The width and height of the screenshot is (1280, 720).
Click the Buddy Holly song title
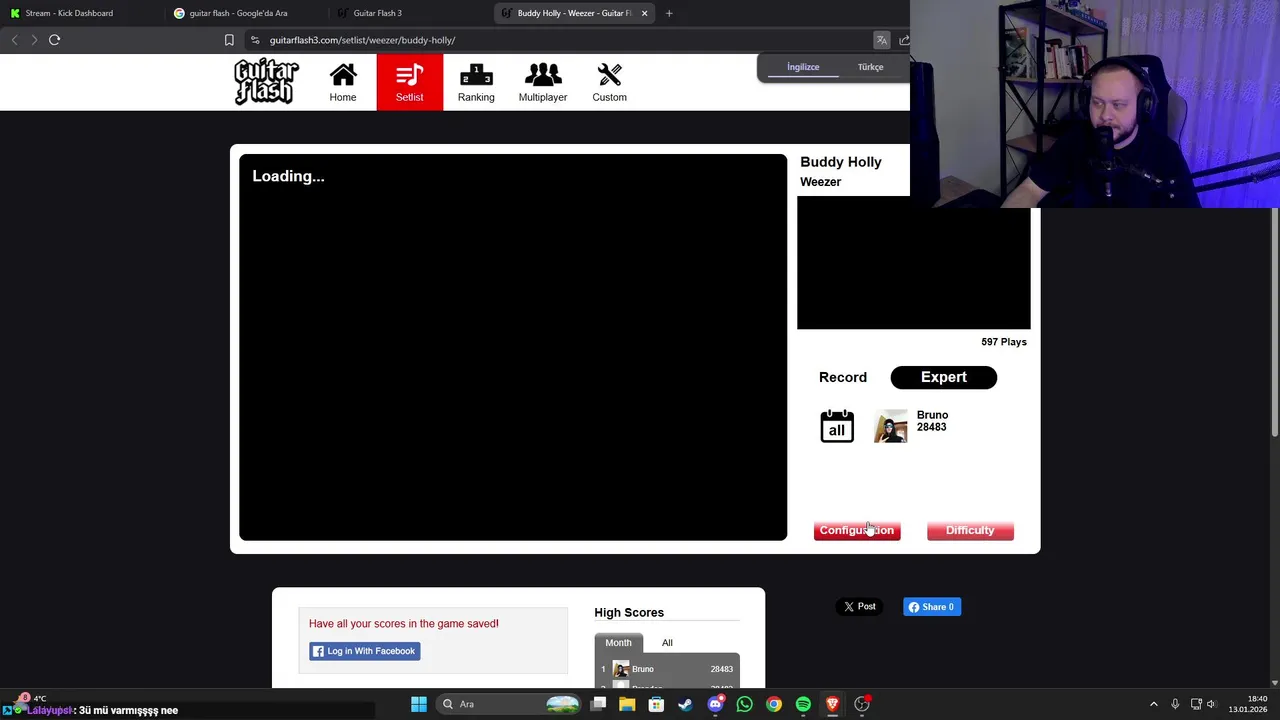(841, 162)
